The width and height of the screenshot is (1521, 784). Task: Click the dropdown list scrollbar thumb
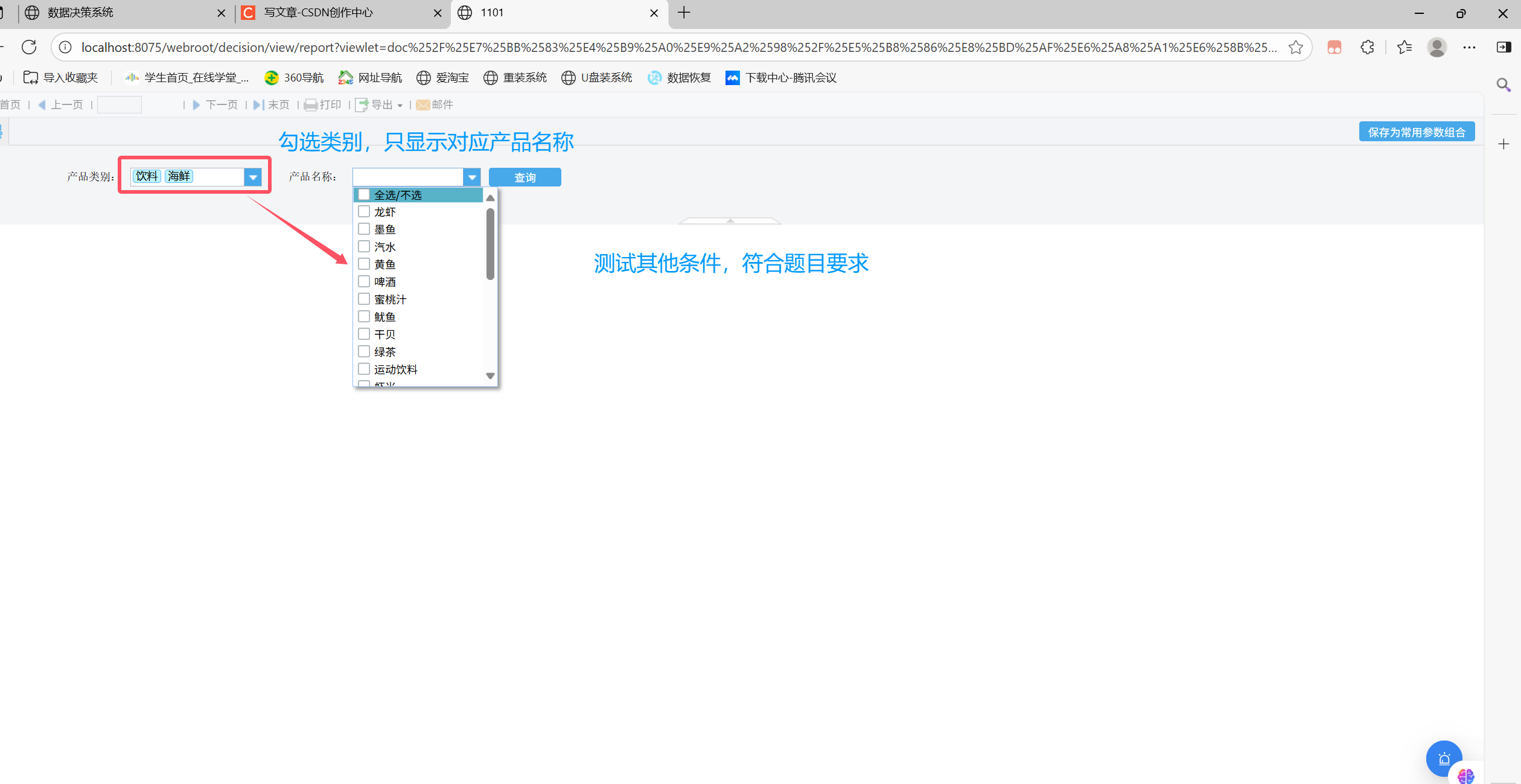tap(490, 243)
